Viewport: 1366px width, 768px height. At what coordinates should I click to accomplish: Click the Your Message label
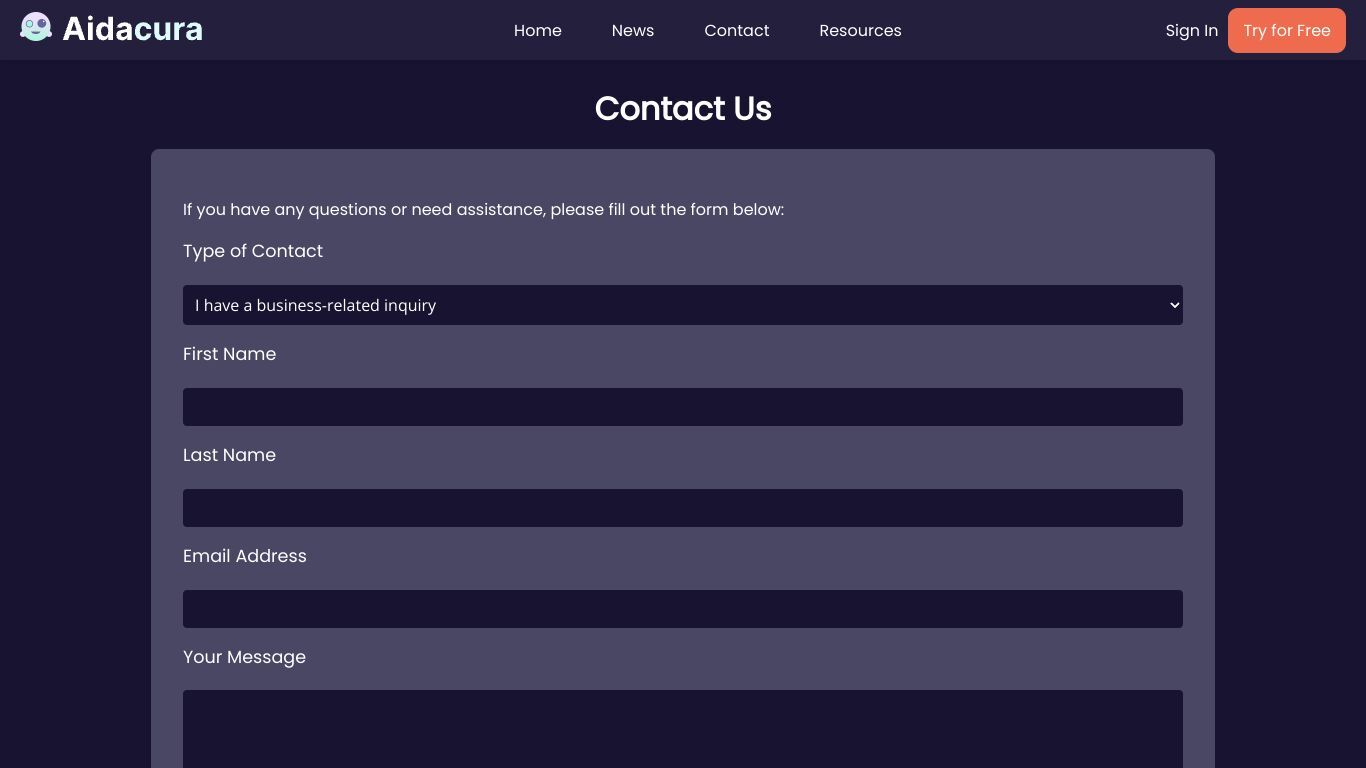pyautogui.click(x=244, y=657)
